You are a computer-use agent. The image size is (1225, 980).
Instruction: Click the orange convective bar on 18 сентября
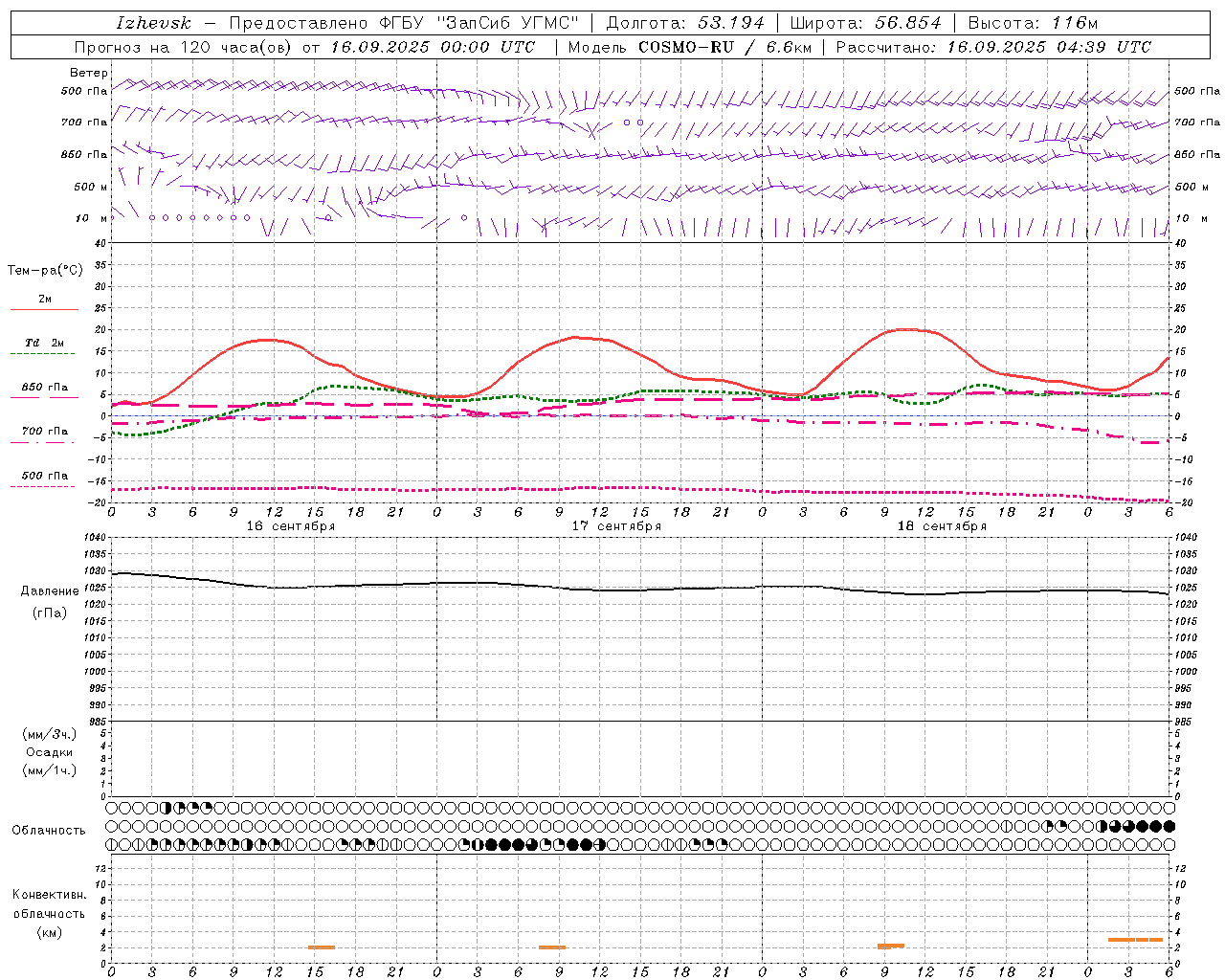891,946
